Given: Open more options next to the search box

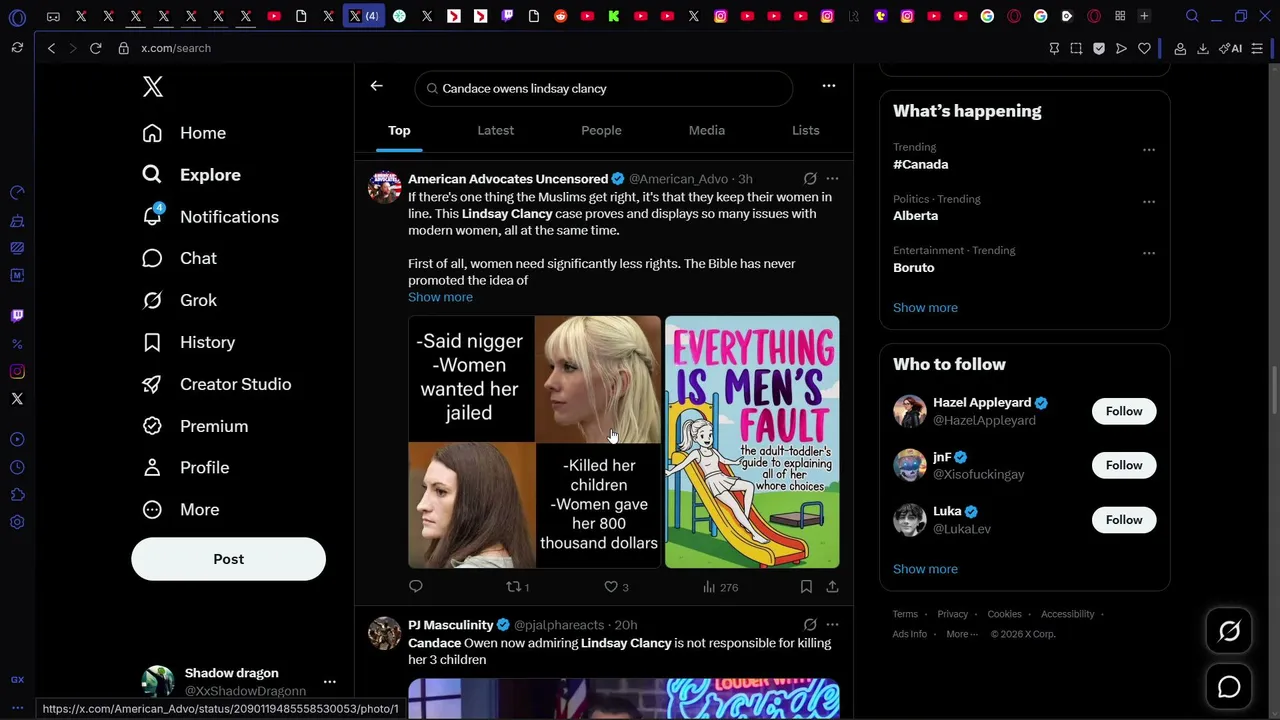Looking at the screenshot, I should tap(829, 86).
